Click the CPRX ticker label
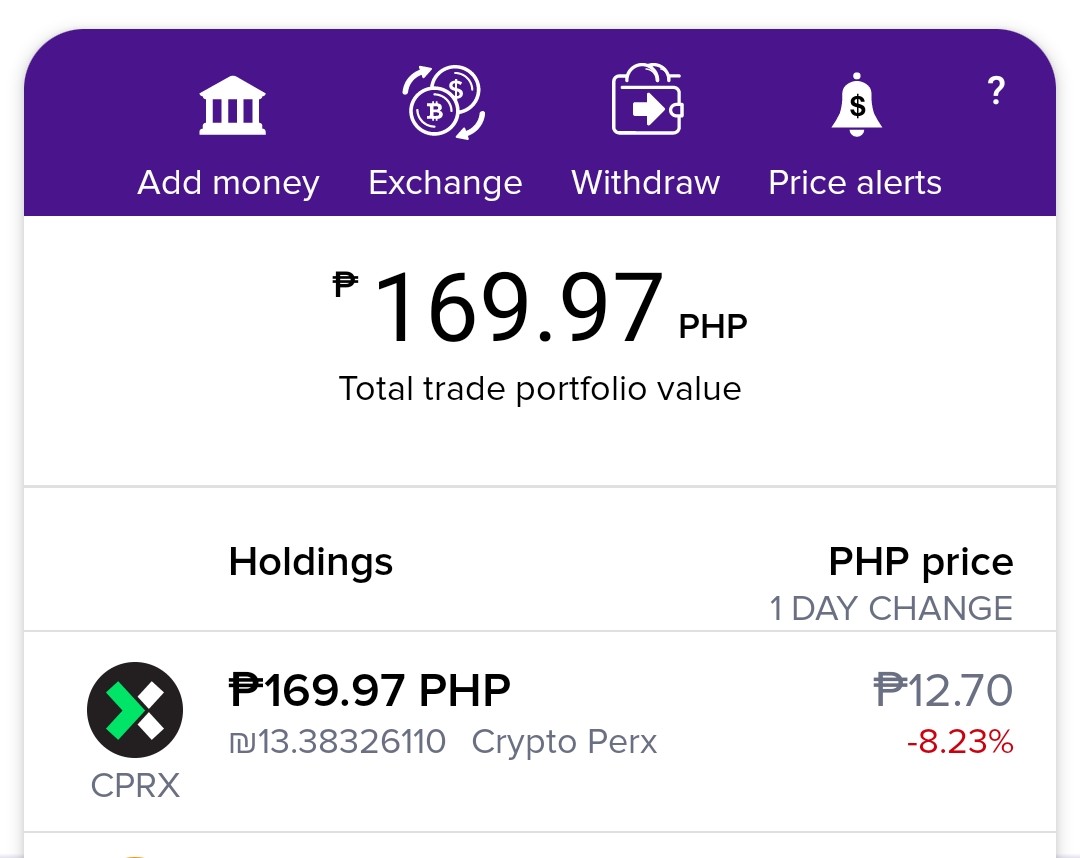 (x=135, y=786)
